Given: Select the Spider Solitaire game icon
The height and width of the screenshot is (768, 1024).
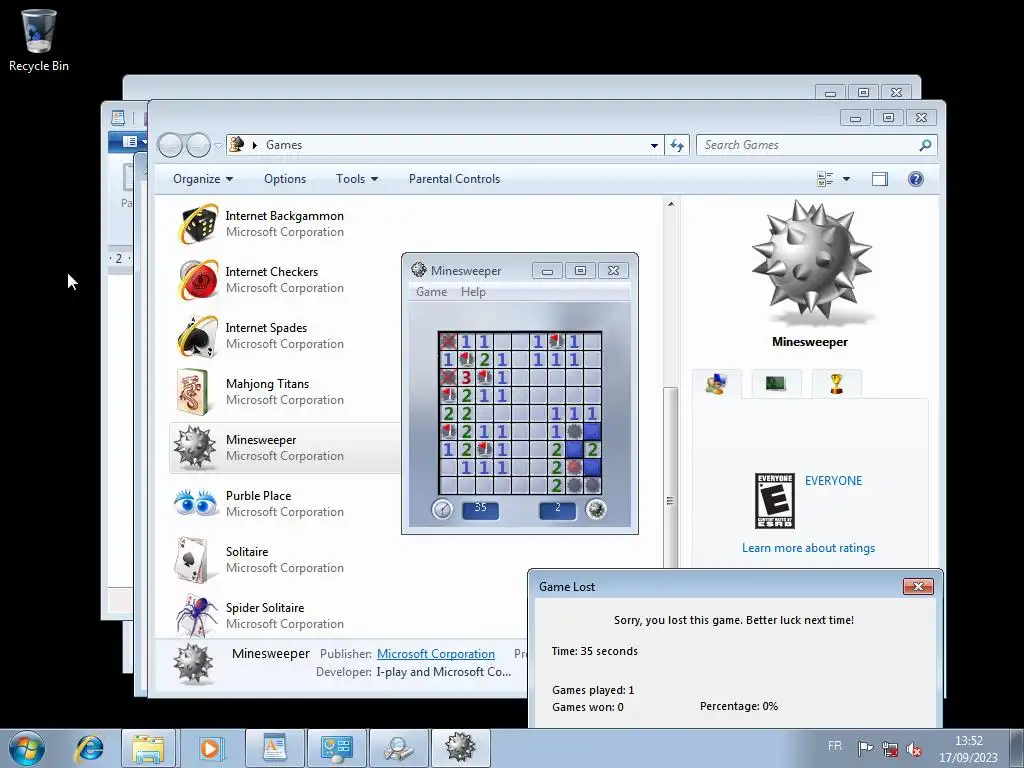Looking at the screenshot, I should tap(197, 615).
